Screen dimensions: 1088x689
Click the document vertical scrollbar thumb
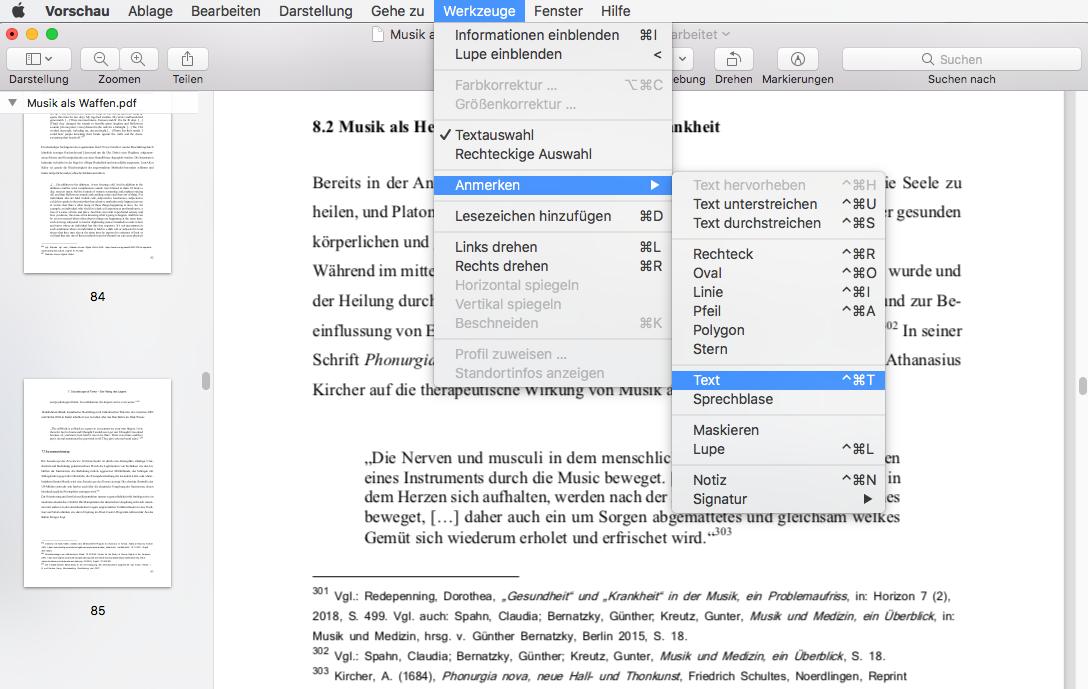pyautogui.click(x=1082, y=386)
